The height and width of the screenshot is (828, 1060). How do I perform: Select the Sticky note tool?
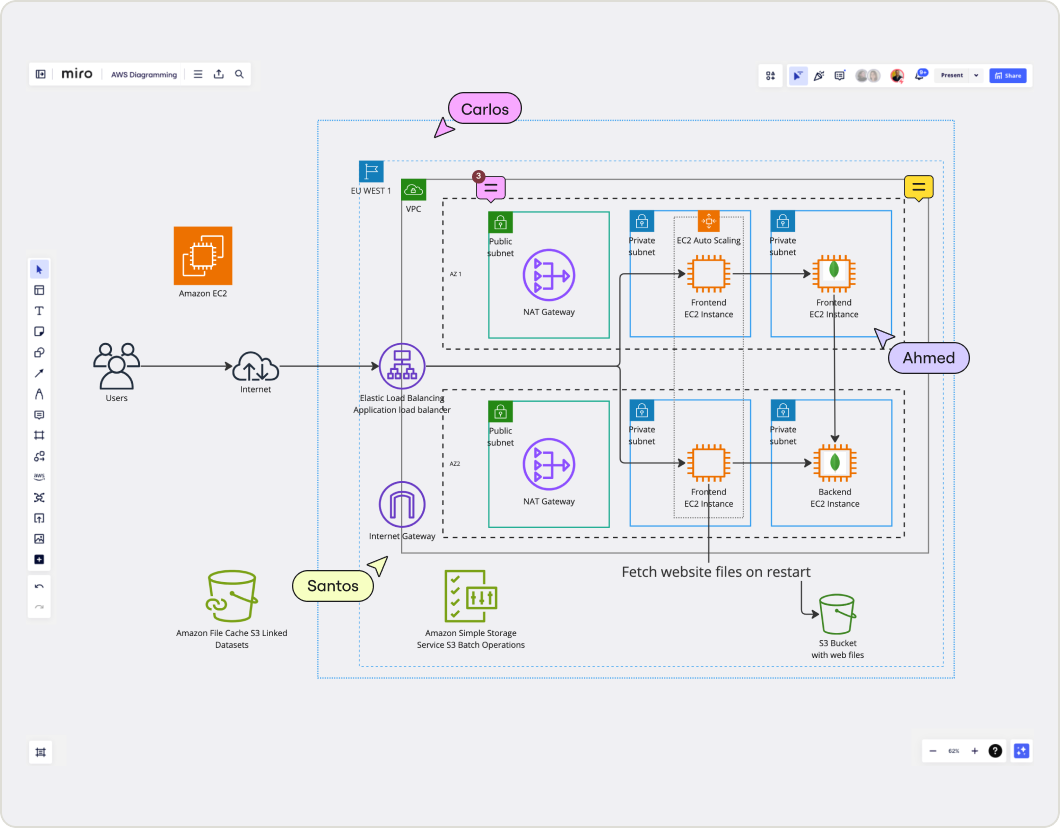tap(39, 331)
